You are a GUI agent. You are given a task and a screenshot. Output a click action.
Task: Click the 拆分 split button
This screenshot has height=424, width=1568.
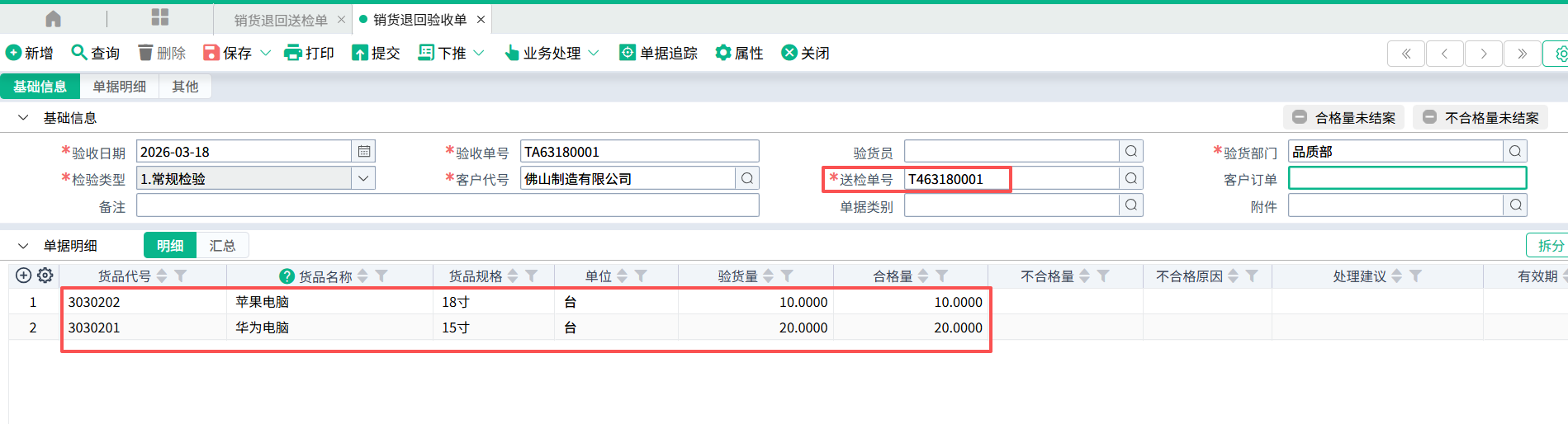[1550, 246]
